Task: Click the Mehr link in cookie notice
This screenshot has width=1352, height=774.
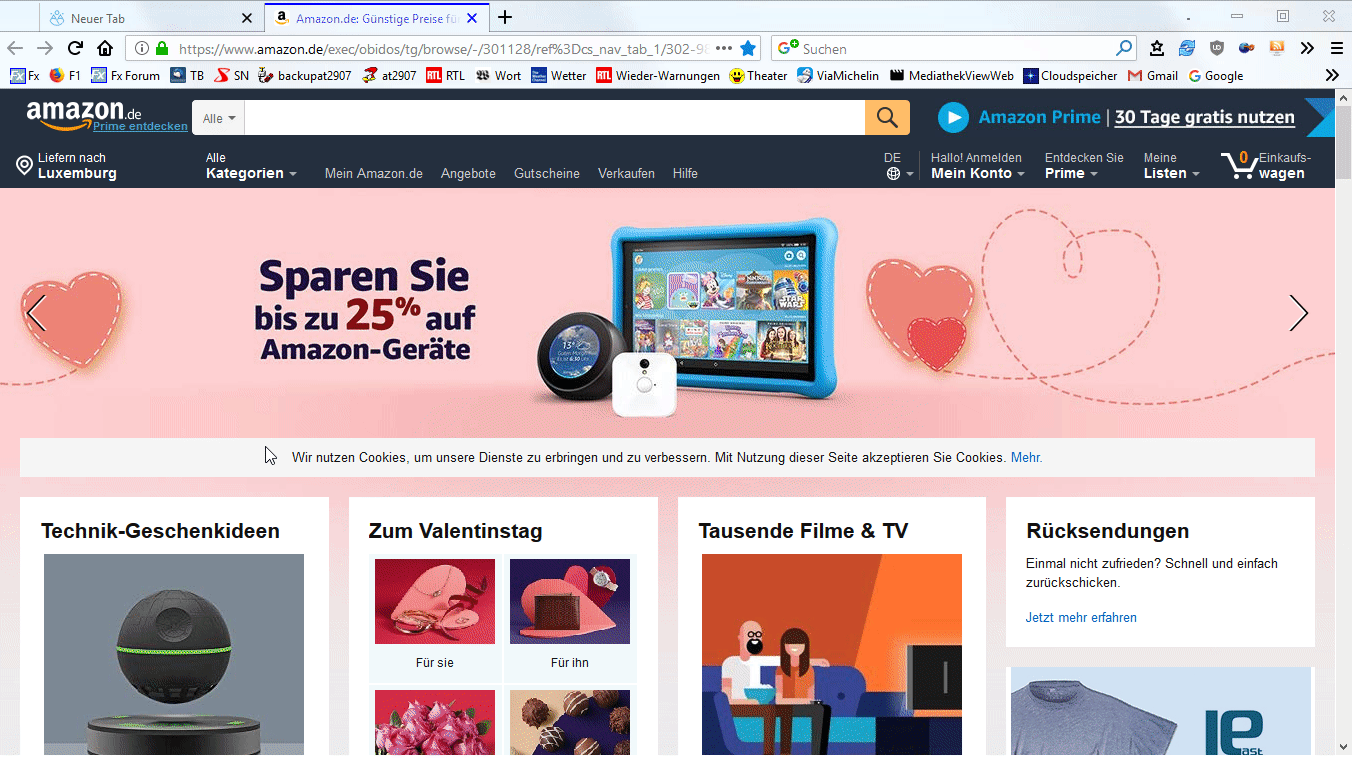Action: tap(1025, 458)
